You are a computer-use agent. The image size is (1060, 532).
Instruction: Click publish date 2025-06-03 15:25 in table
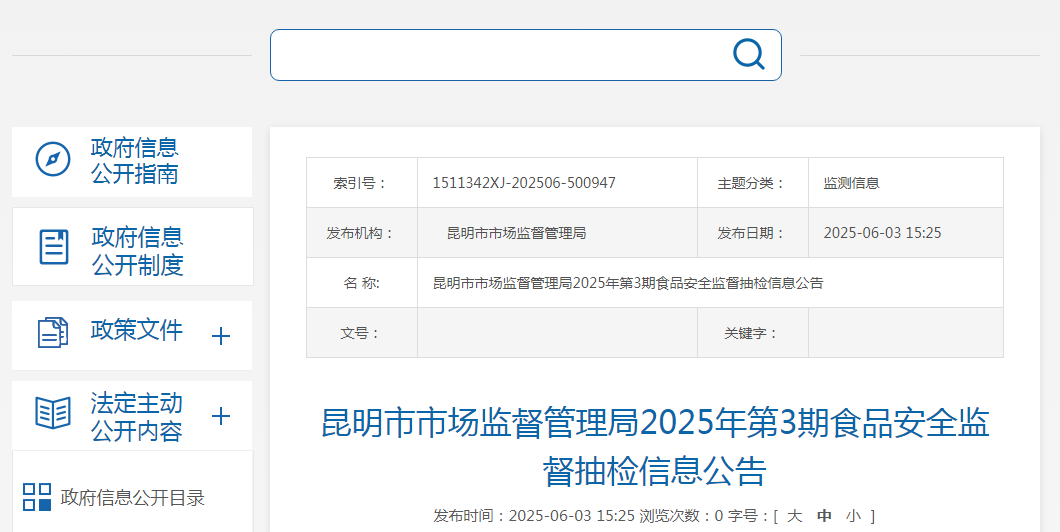(882, 233)
